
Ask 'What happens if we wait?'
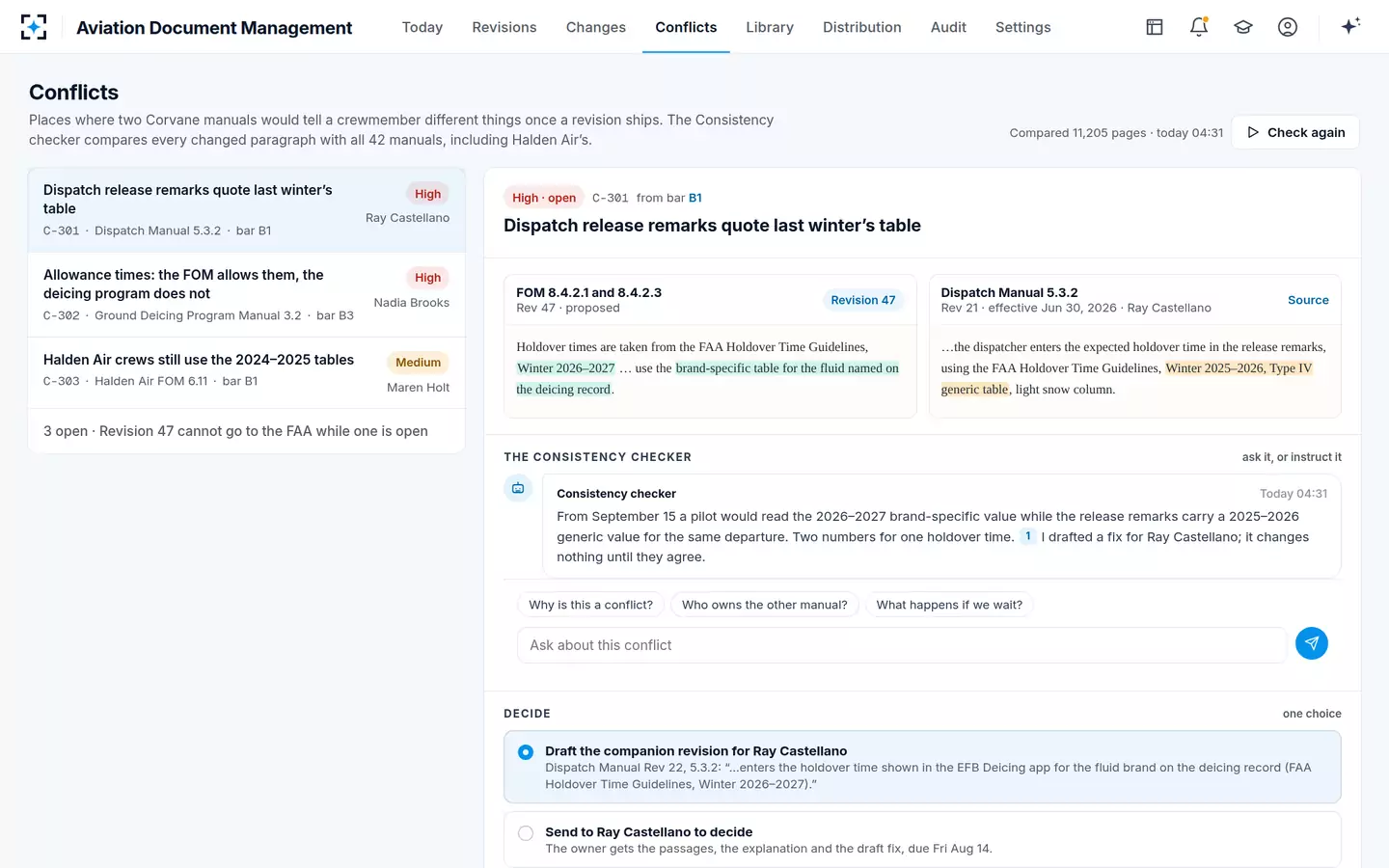pos(949,605)
